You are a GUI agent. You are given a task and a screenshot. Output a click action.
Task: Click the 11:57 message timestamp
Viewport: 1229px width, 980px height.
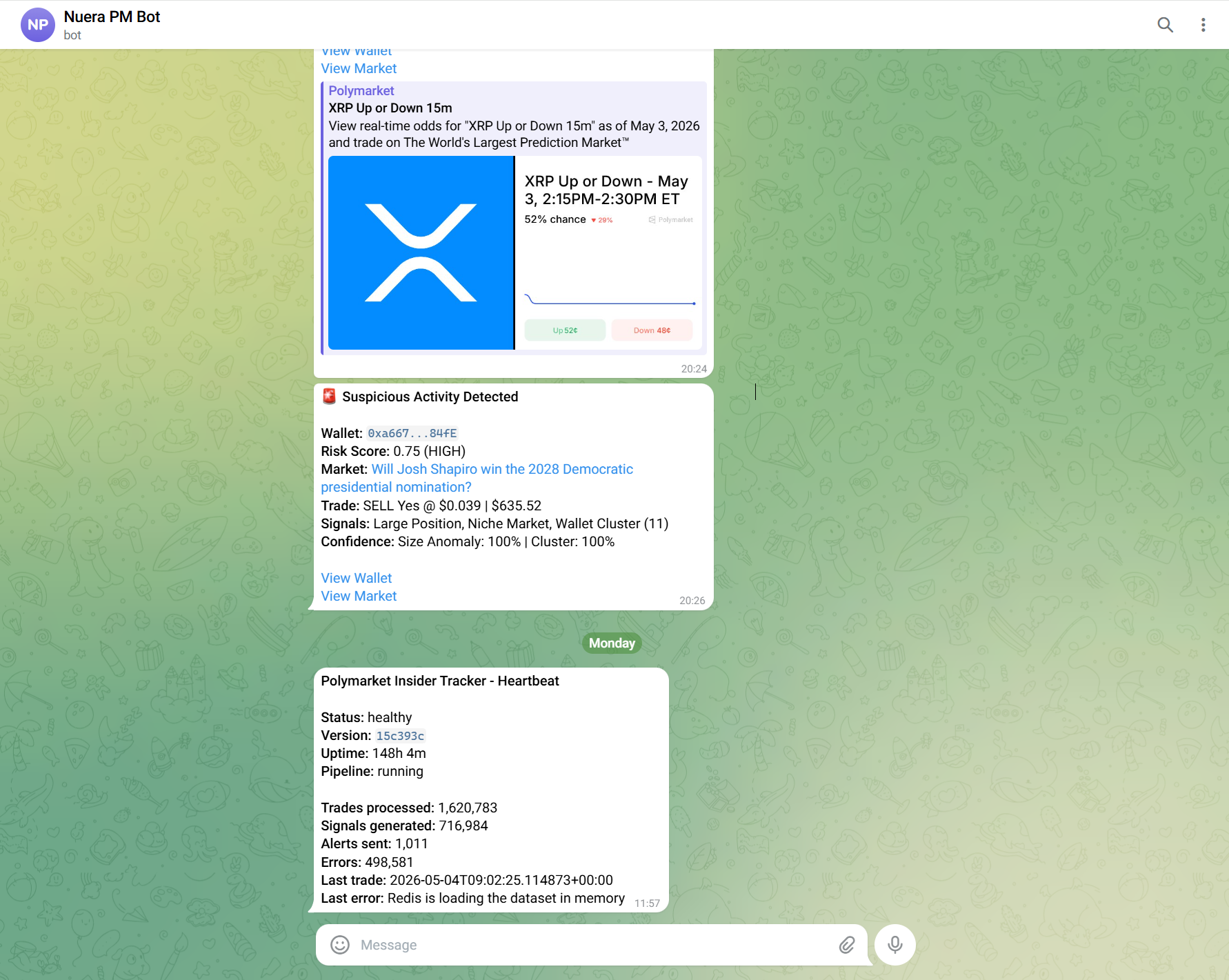pos(647,903)
